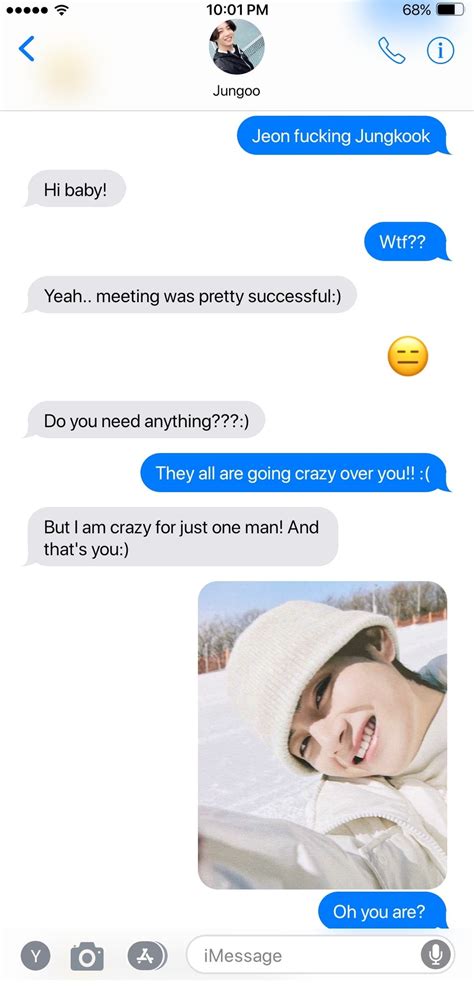474x1000 pixels.
Task: Select the "Wtf??" message bubble
Action: [407, 242]
